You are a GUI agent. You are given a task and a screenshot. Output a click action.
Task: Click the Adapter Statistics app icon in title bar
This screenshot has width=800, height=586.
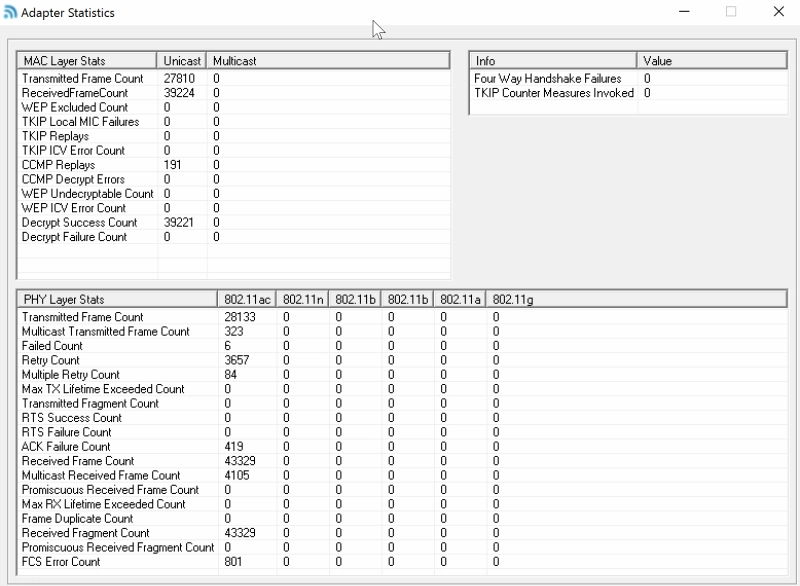pyautogui.click(x=10, y=12)
